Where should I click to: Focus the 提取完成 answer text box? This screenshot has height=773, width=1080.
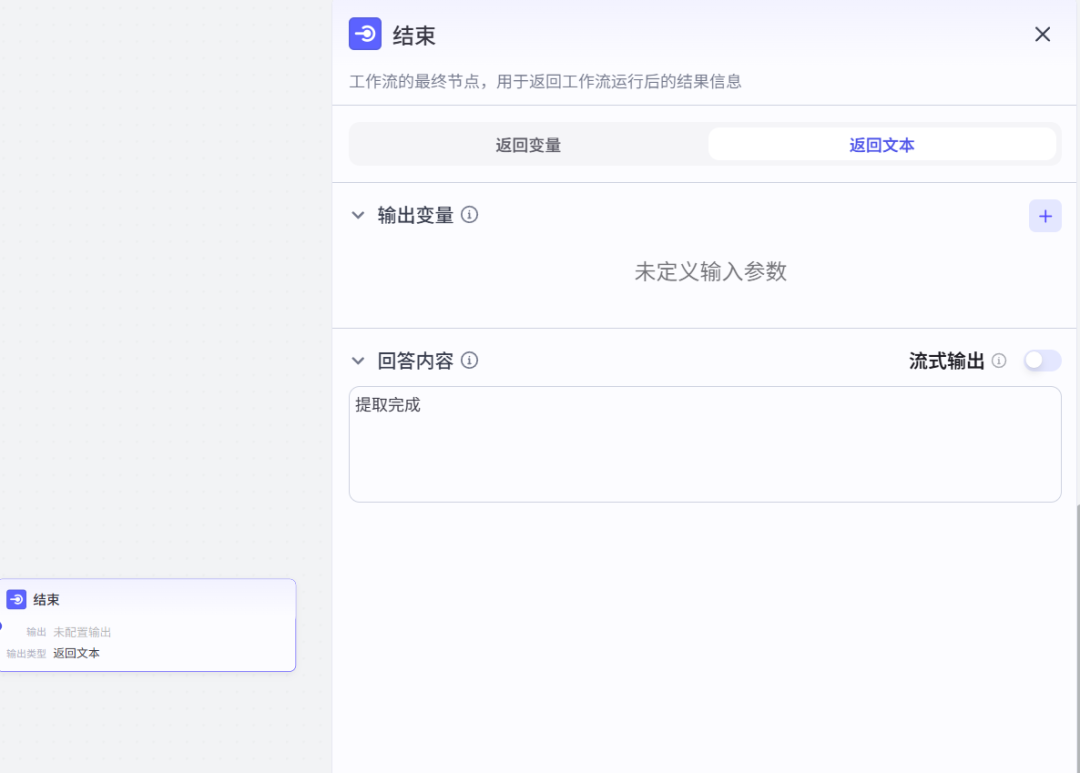[705, 444]
